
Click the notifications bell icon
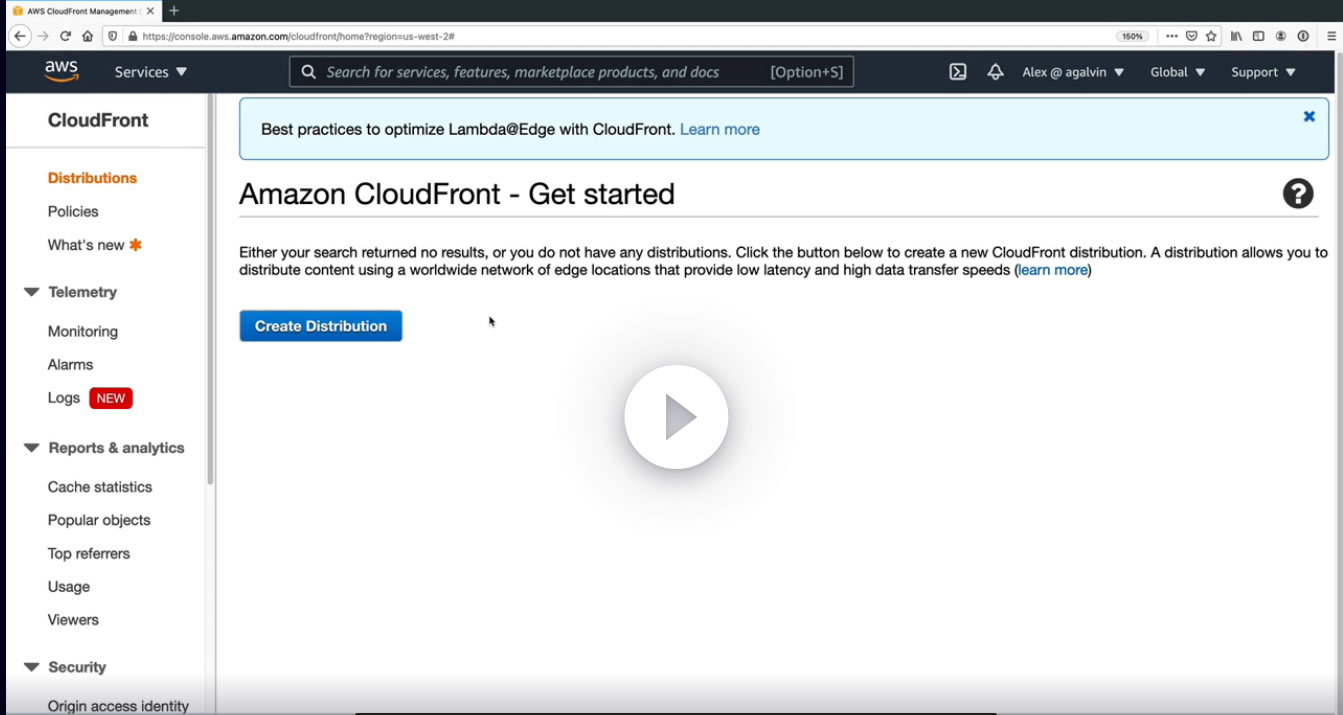pos(995,72)
